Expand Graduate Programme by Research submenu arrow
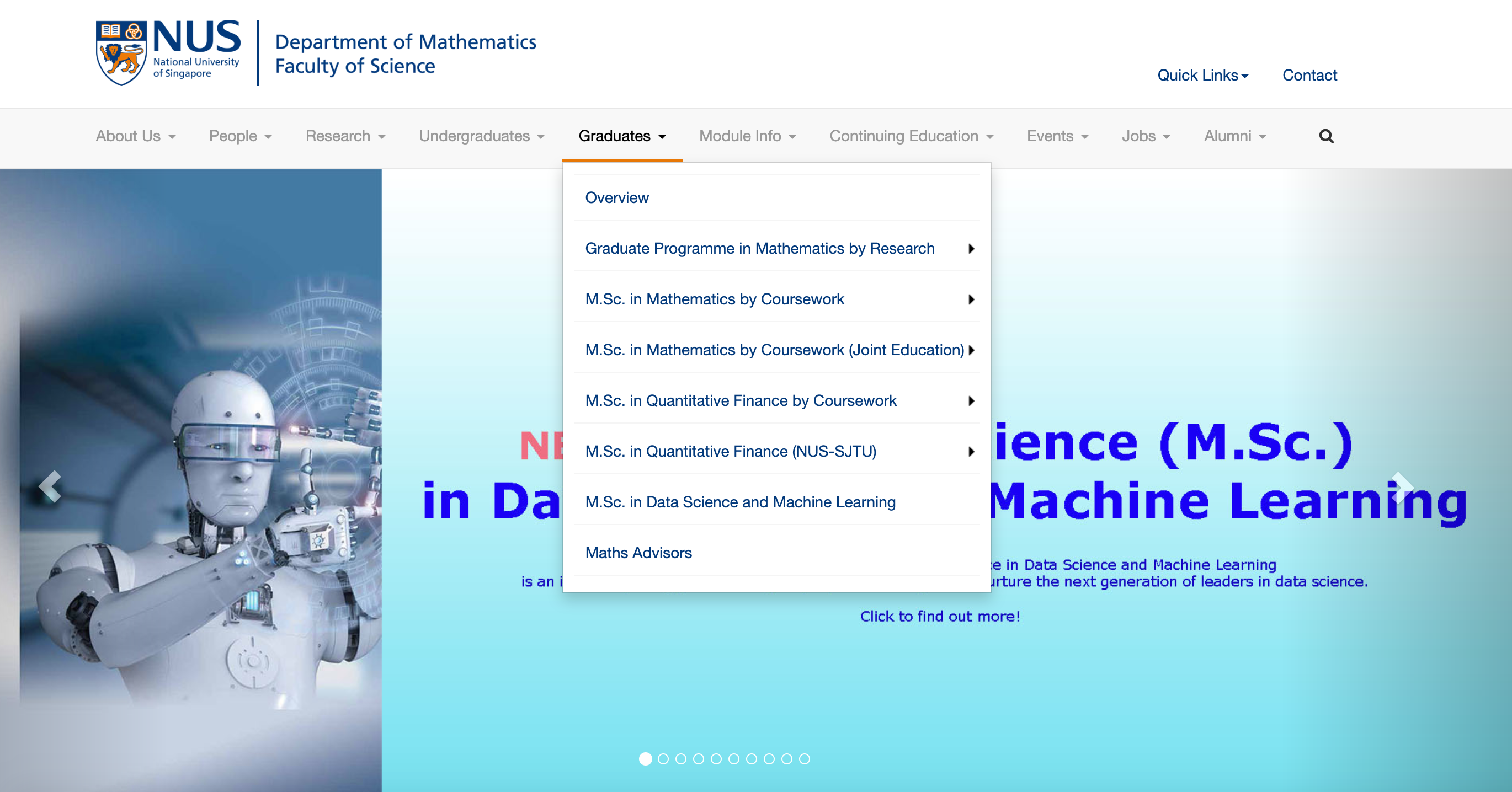The width and height of the screenshot is (1512, 792). pos(971,249)
